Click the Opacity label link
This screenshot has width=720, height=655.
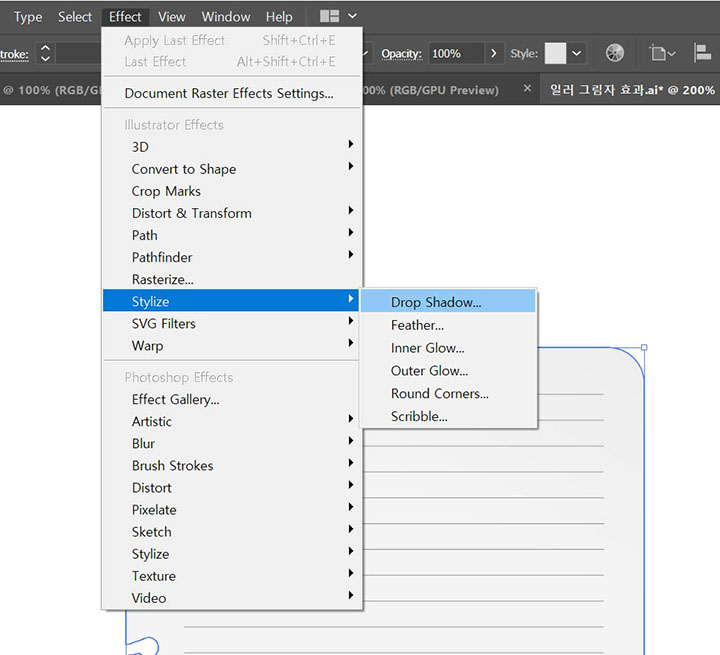coord(401,54)
